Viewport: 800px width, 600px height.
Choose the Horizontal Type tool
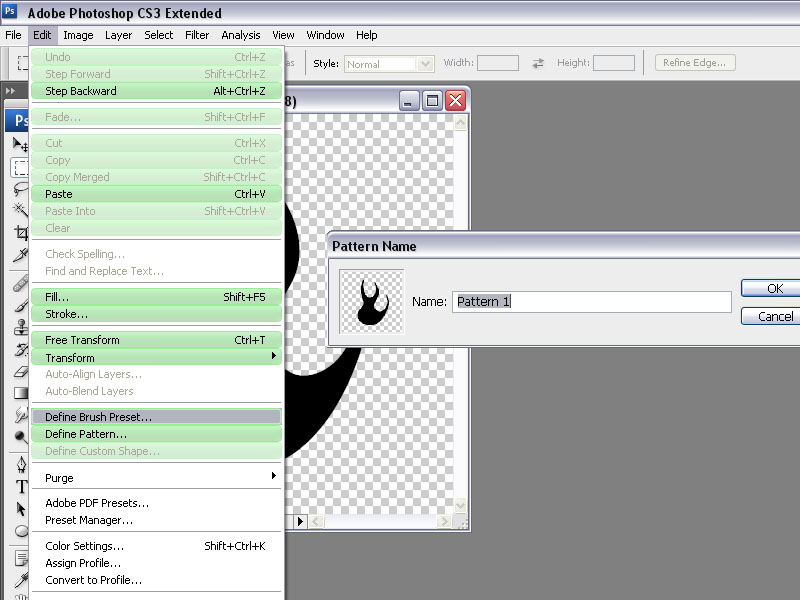20,487
